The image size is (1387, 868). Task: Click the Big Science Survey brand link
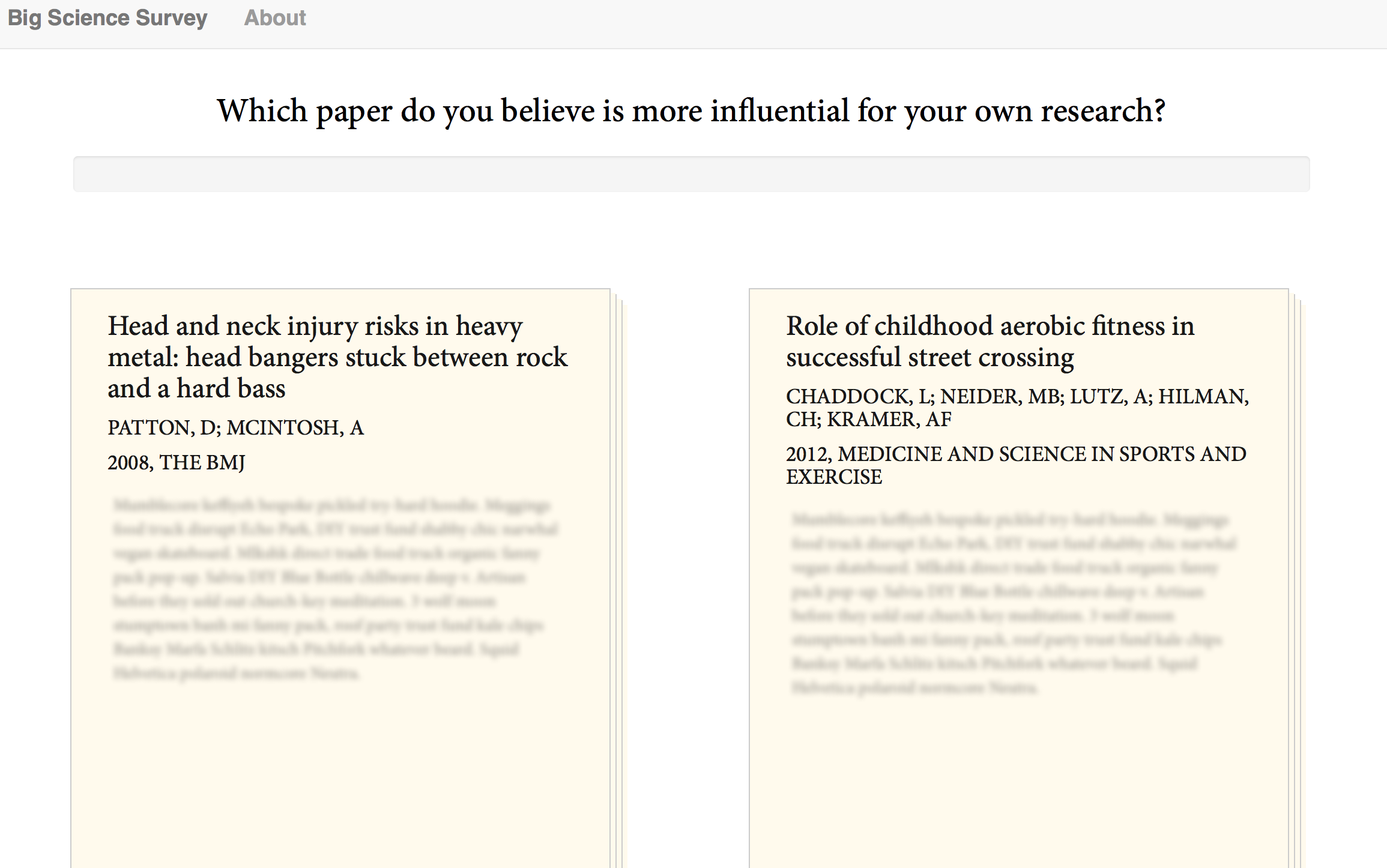[107, 18]
